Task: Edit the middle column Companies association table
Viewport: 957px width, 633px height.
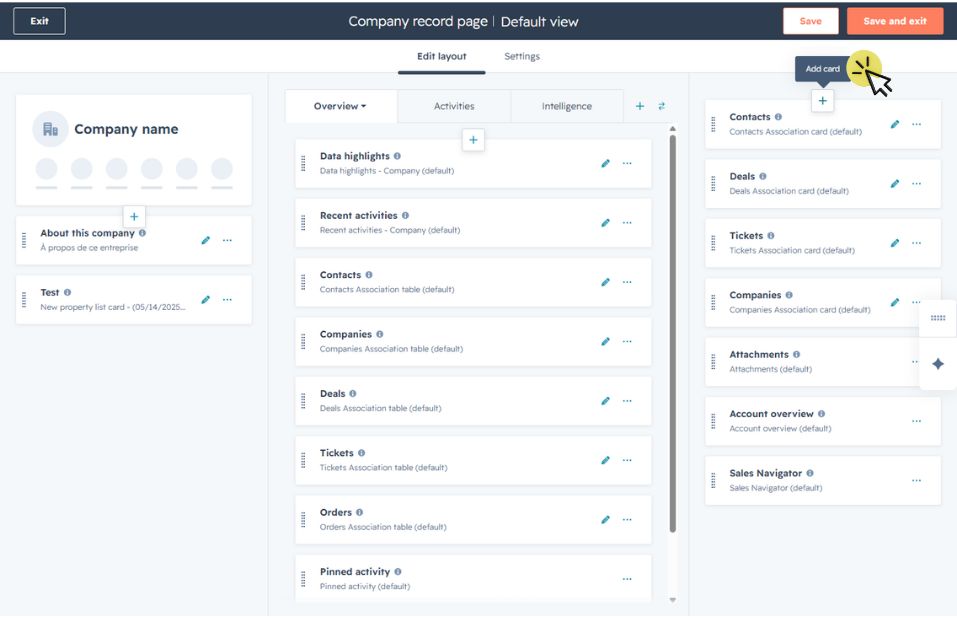Action: [x=605, y=341]
